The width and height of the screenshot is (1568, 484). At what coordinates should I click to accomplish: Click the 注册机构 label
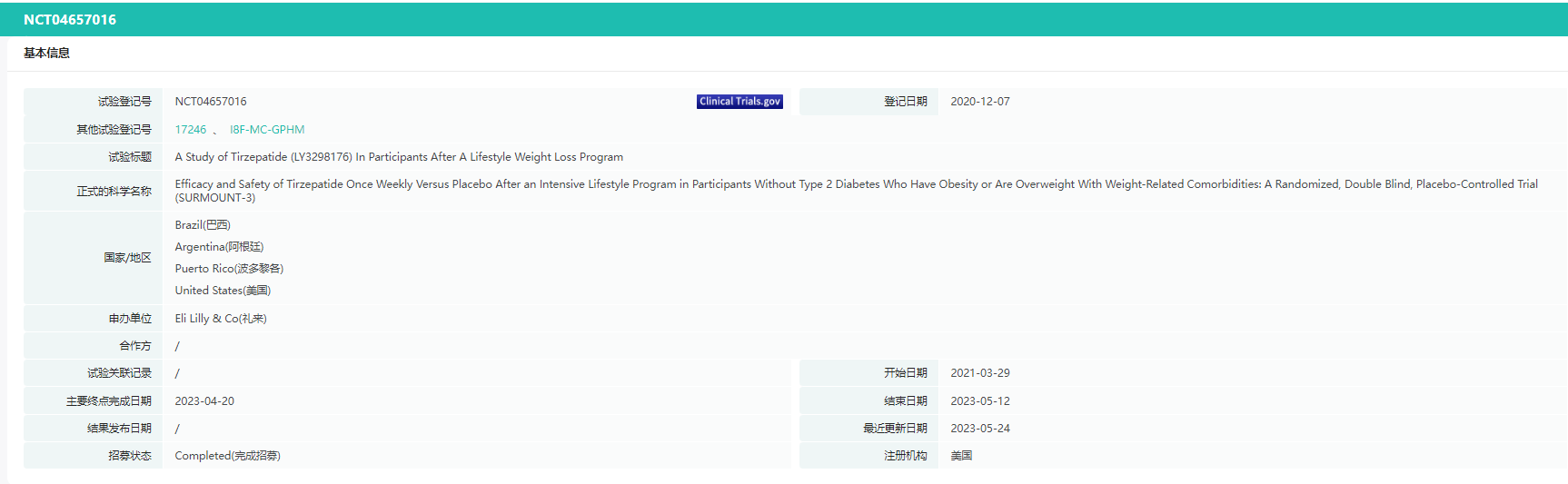point(906,456)
